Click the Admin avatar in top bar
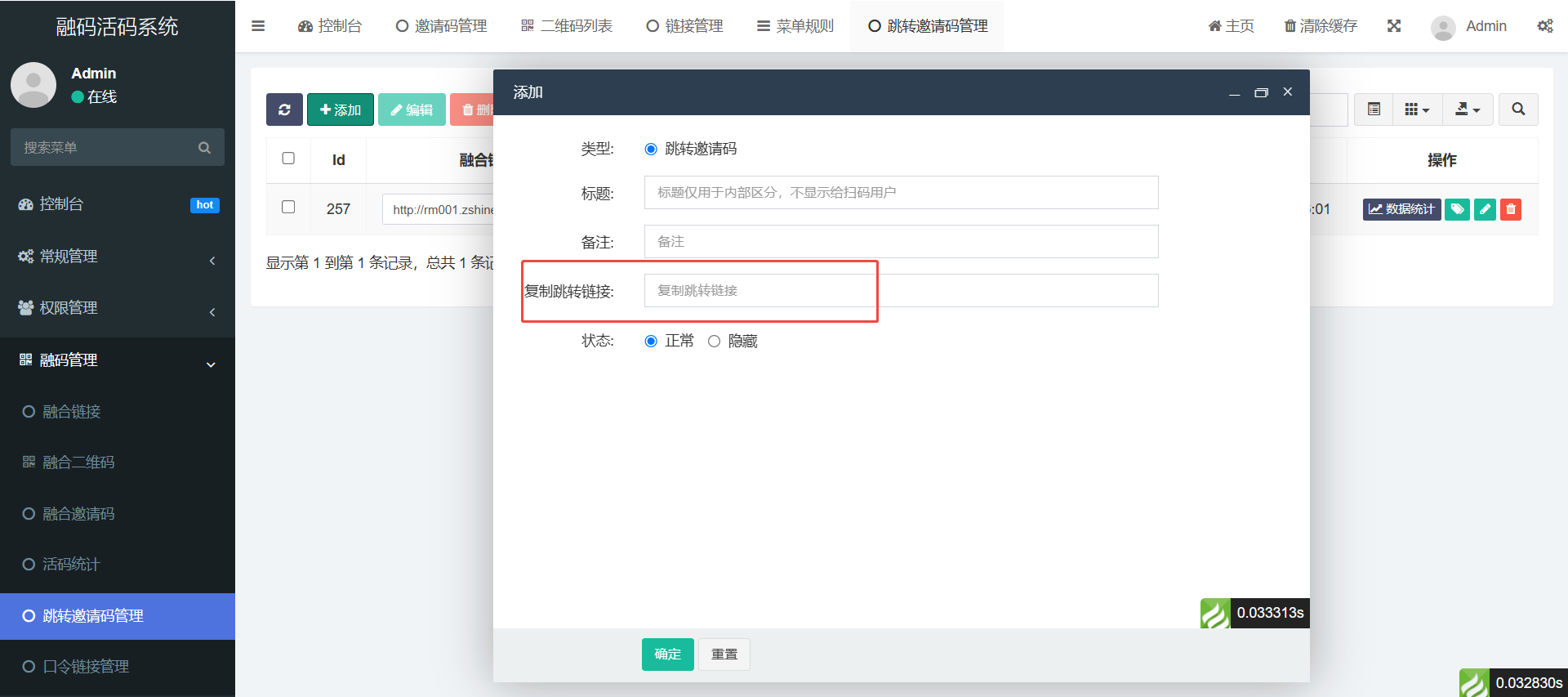This screenshot has height=697, width=1568. coord(1443,27)
